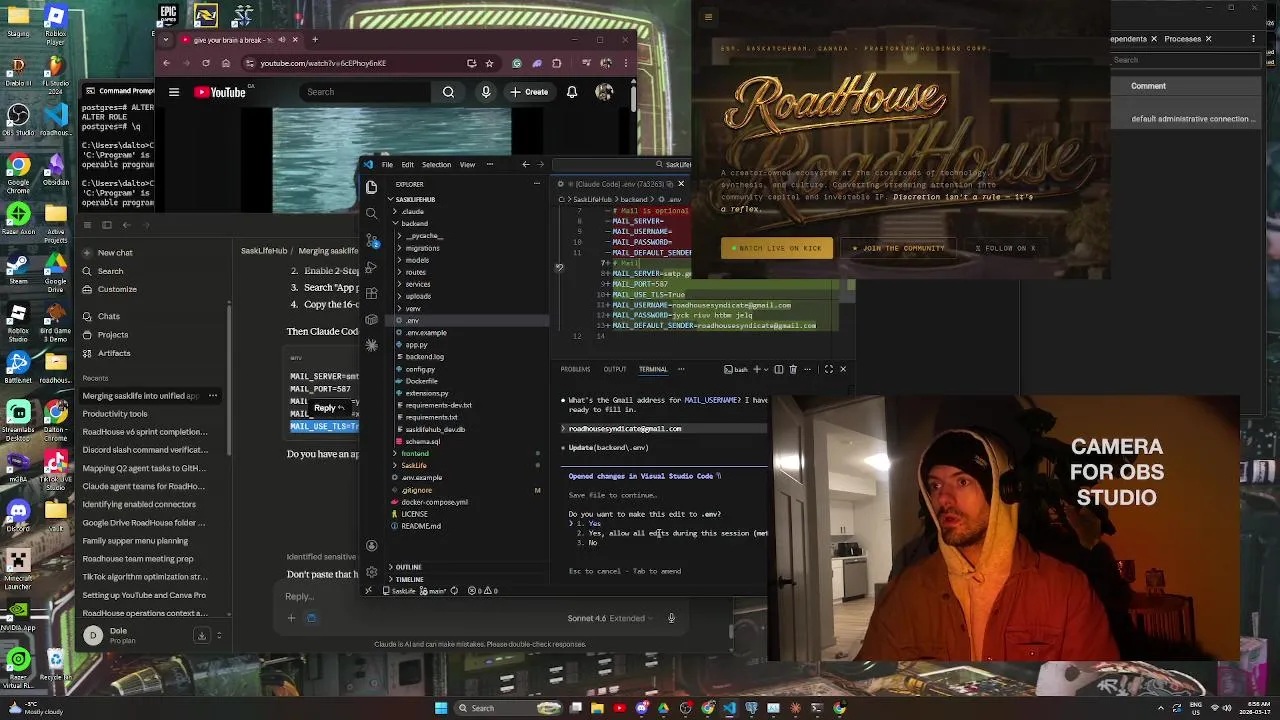Bookmark the YouTube page with star icon
1280x720 pixels.
pos(489,63)
